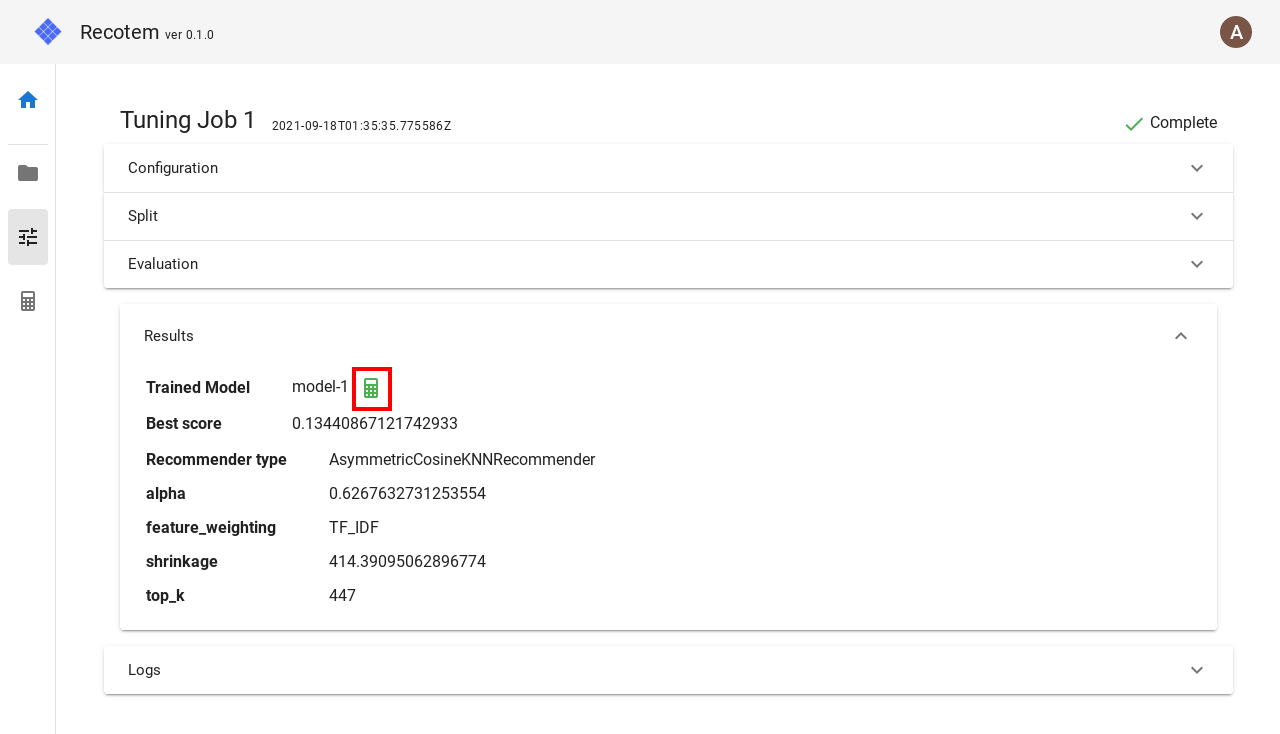
Task: Go to Home in the sidebar
Action: pos(28,100)
